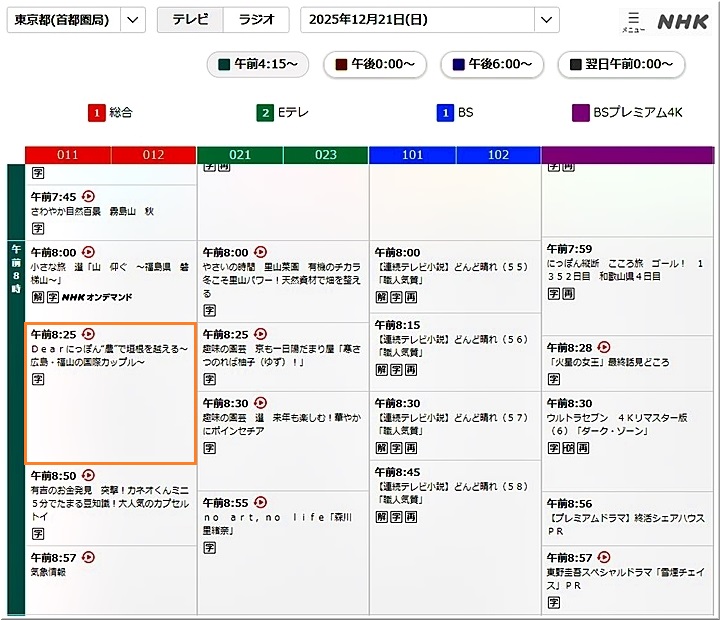The image size is (720, 620).
Task: Select channel 012 sub-channel tab
Action: click(x=153, y=155)
